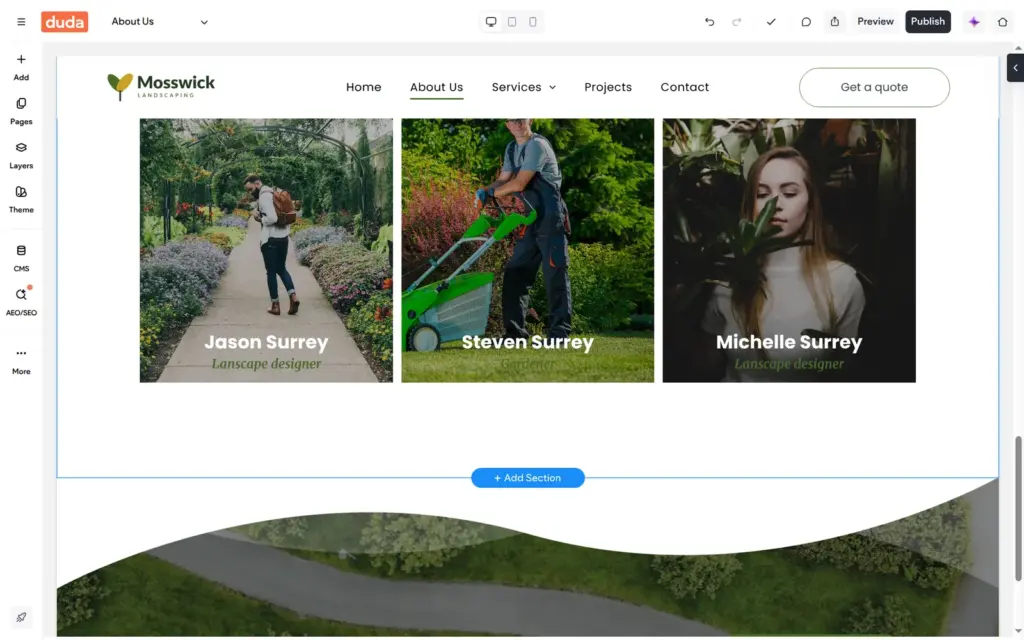Click the rocket icon at sidebar bottom
Image resolution: width=1024 pixels, height=640 pixels.
(x=21, y=617)
